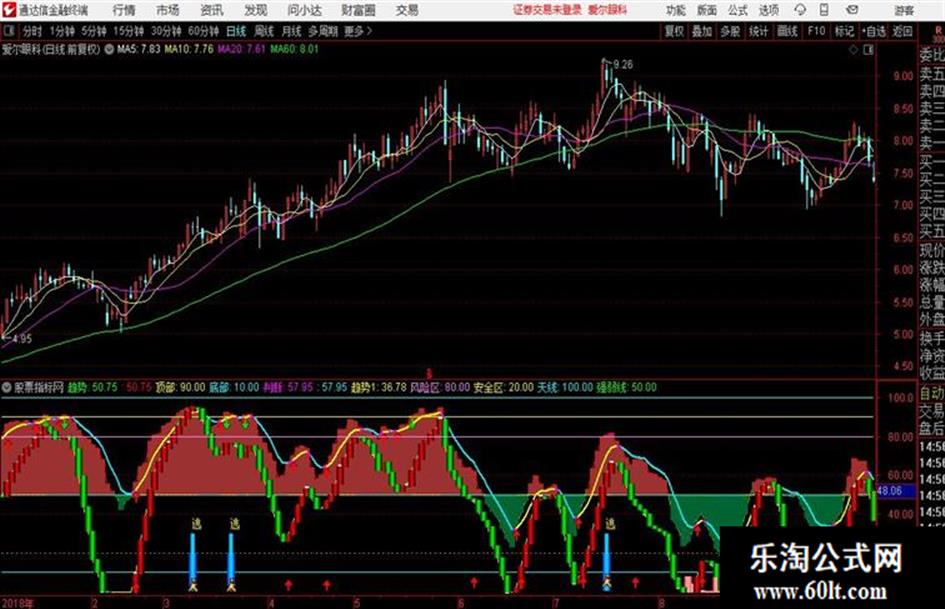Click the MA60: 8.01 label
This screenshot has width=945, height=609.
point(294,49)
